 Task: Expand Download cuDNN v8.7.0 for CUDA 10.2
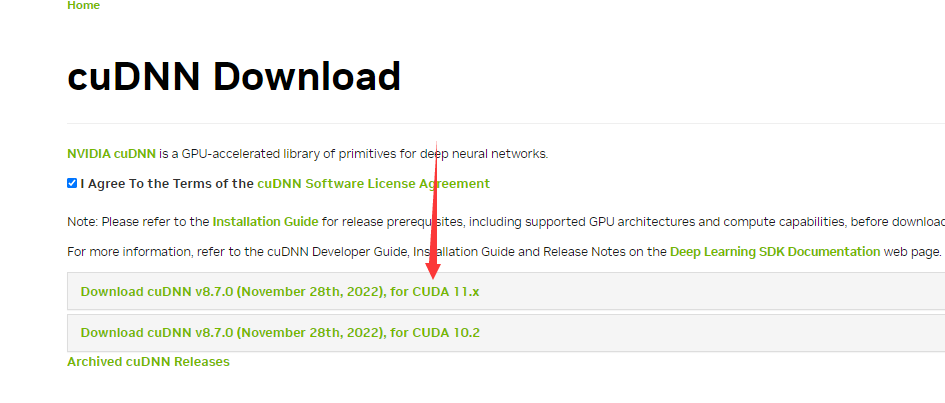[x=506, y=333]
